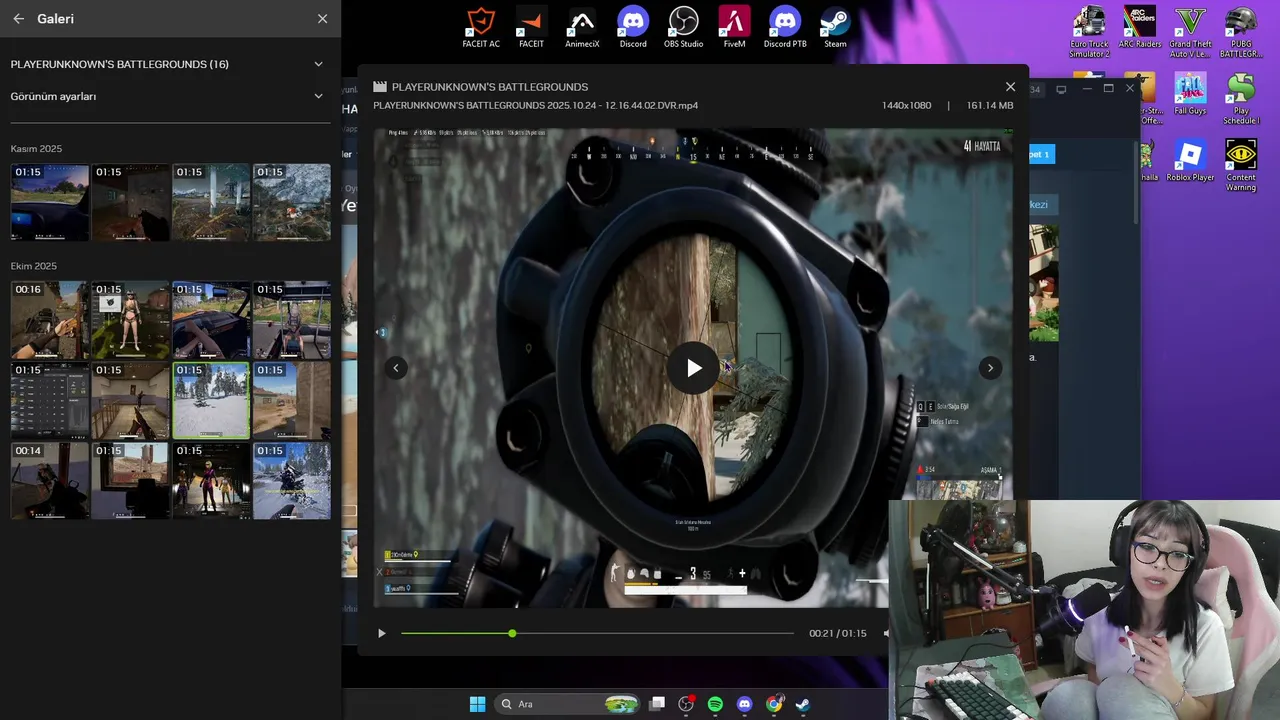The width and height of the screenshot is (1280, 720).
Task: Launch ARC Raiders shortcut
Action: (x=1140, y=27)
